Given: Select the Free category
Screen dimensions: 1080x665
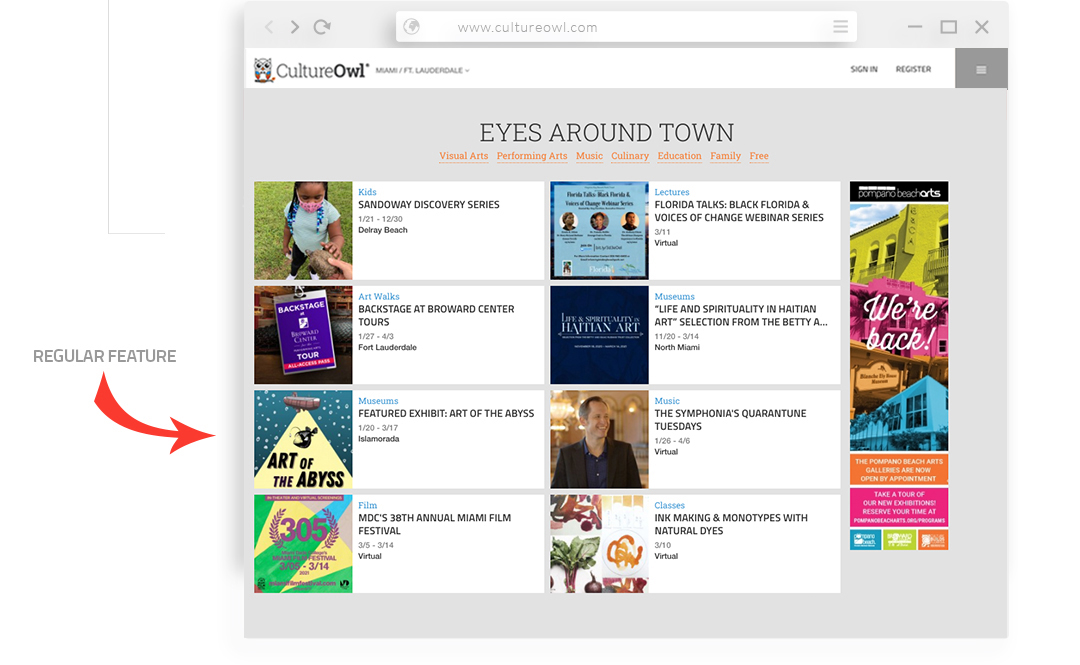Looking at the screenshot, I should coord(759,156).
